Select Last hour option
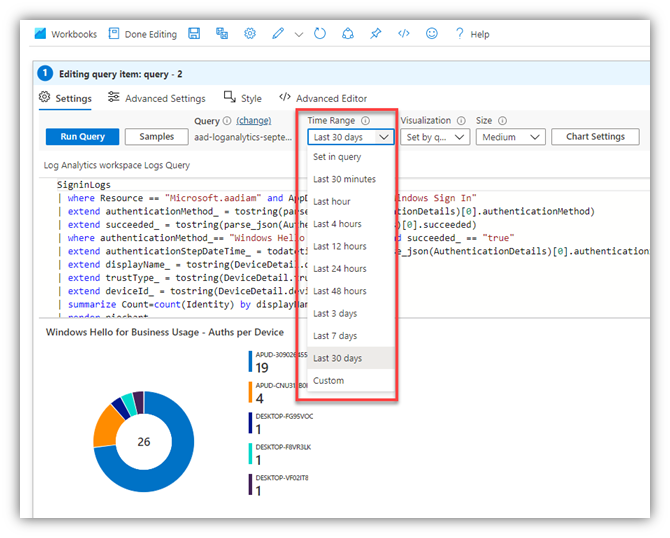This screenshot has height=538, width=670. [350, 202]
